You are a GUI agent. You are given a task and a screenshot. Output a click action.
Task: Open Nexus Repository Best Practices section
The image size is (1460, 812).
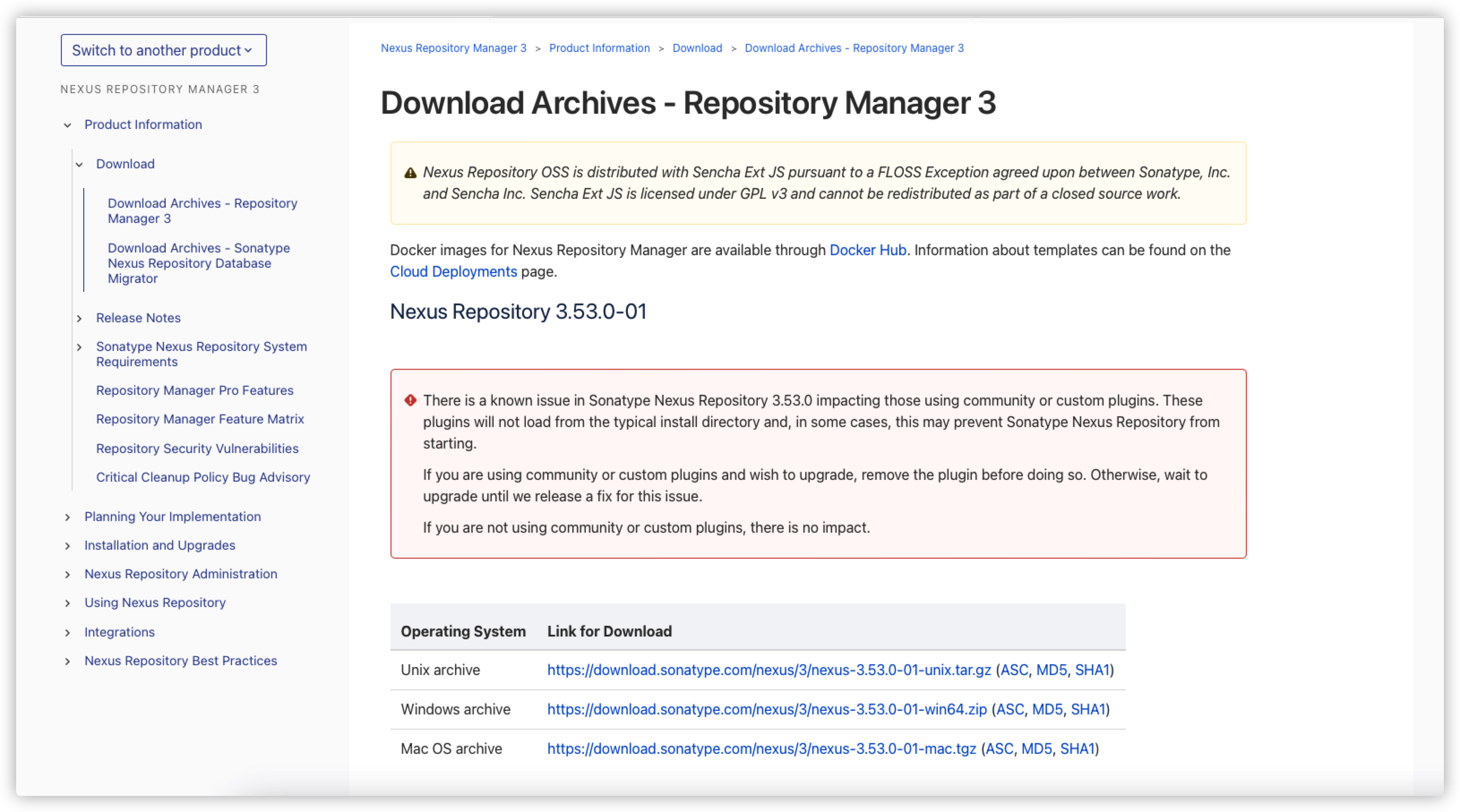pyautogui.click(x=181, y=661)
